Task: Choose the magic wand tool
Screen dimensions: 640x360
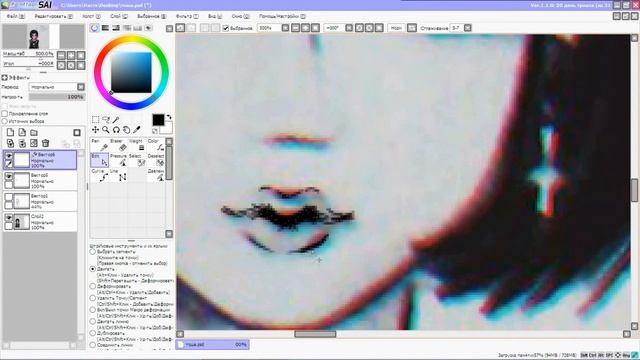Action: (x=116, y=120)
